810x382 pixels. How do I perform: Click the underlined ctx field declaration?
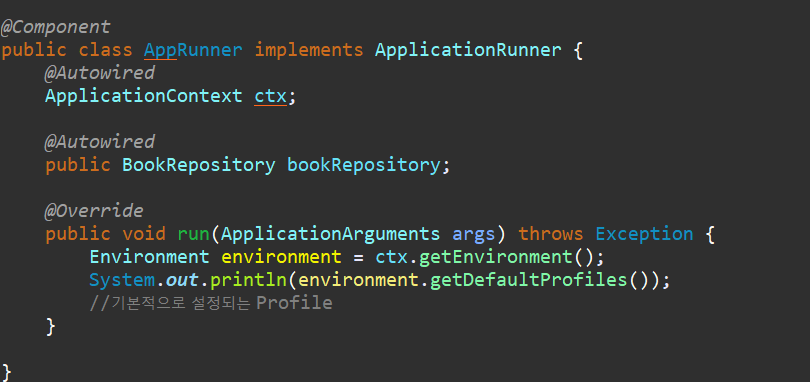pyautogui.click(x=270, y=97)
